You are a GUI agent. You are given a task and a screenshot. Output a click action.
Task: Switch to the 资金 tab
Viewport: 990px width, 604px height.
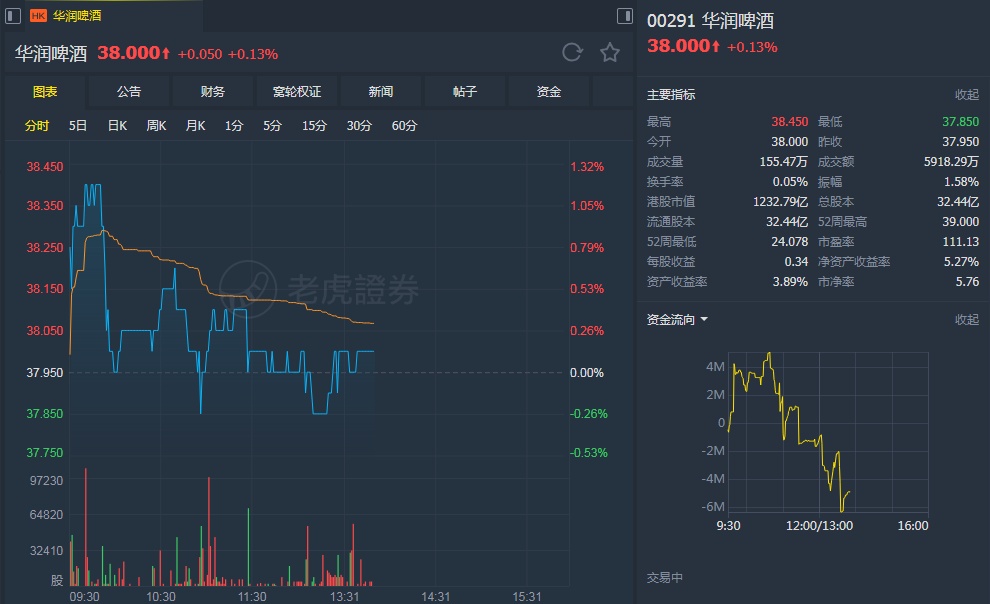coord(549,92)
